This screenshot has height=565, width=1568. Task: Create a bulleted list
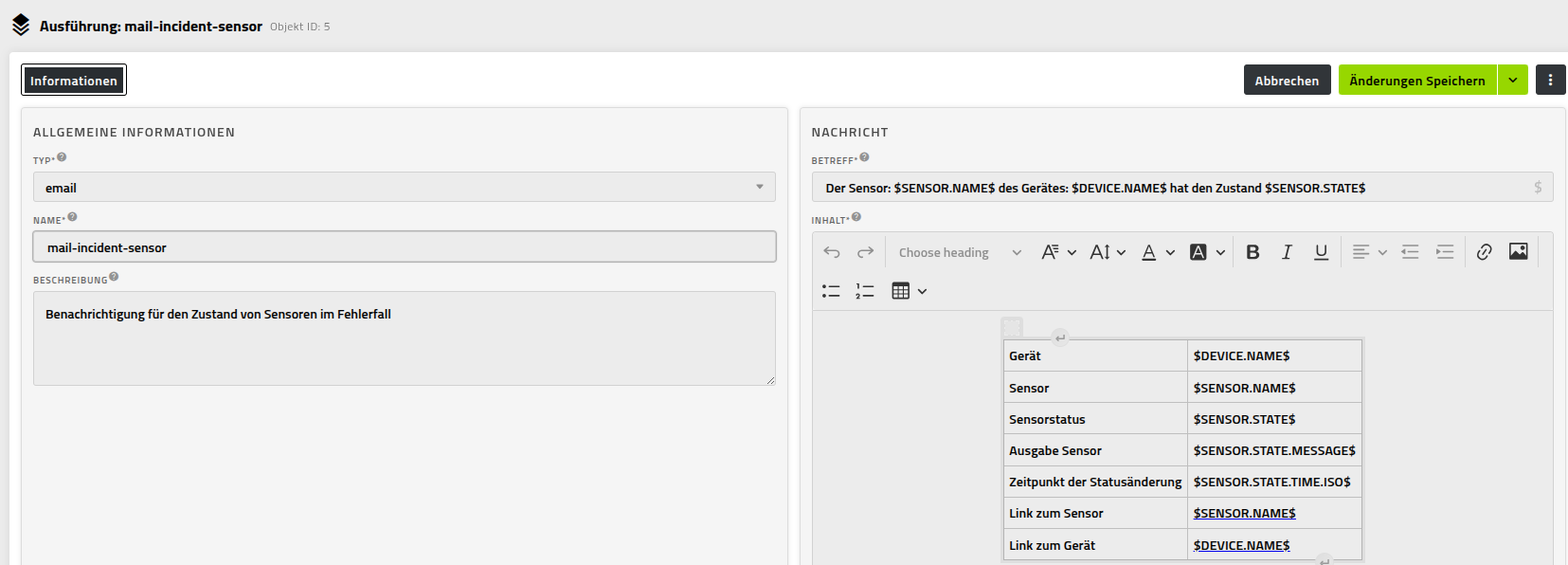click(831, 291)
